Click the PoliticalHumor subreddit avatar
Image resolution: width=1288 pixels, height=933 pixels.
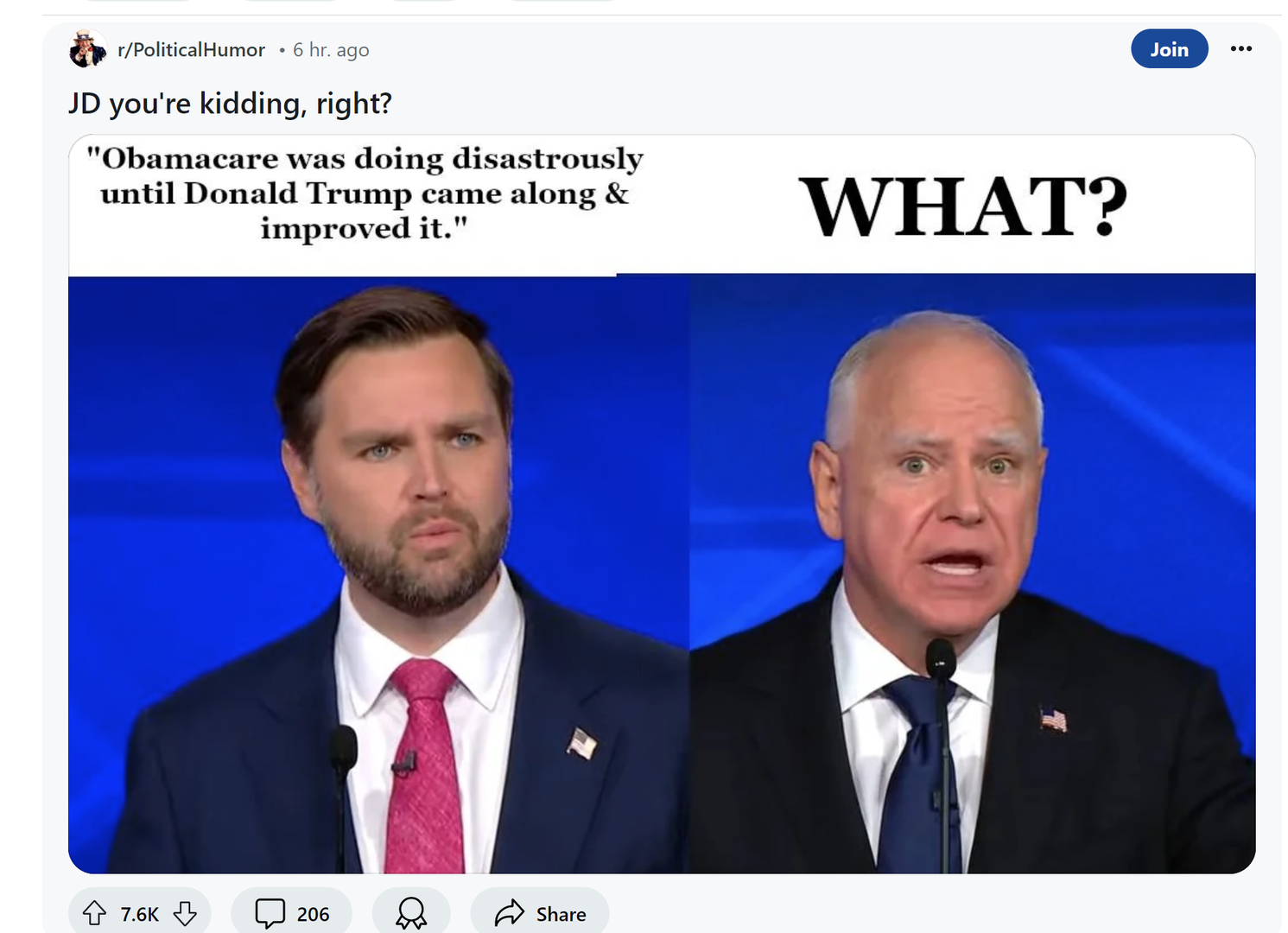pyautogui.click(x=87, y=48)
